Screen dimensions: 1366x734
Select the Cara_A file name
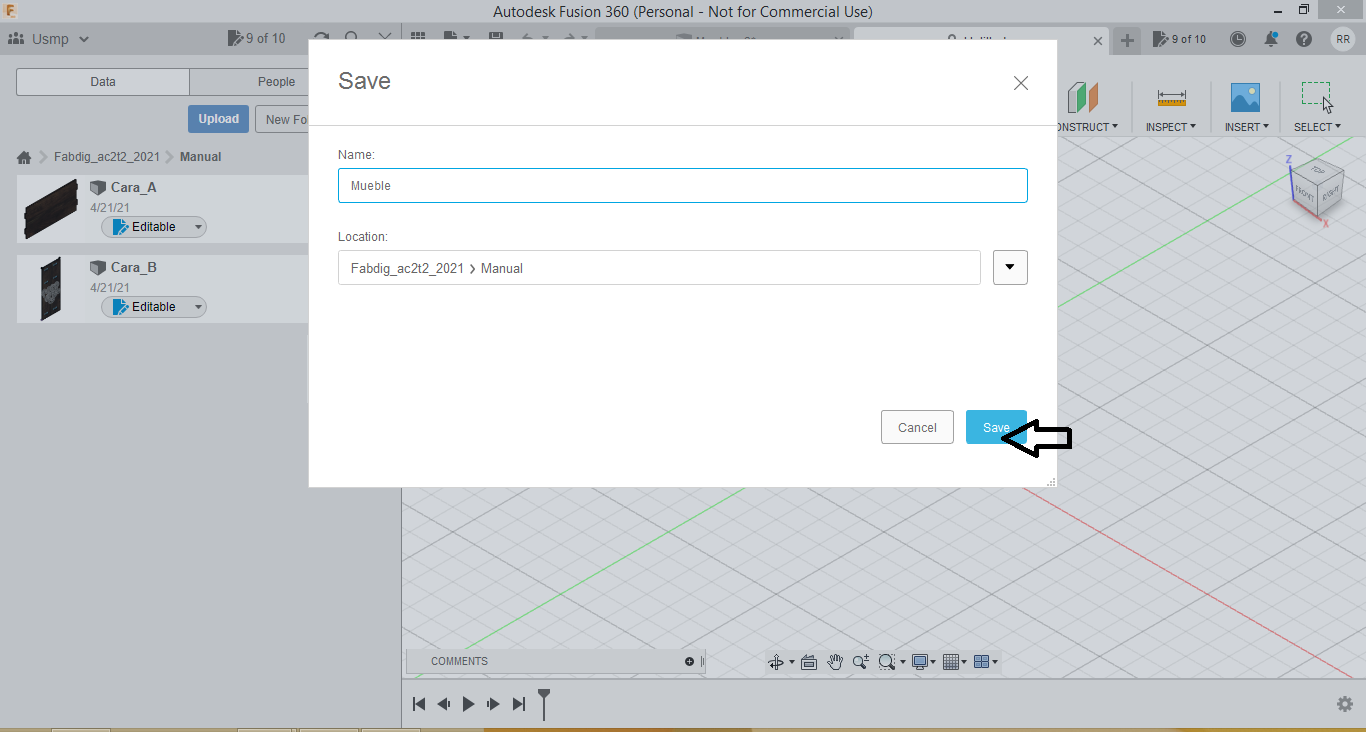coord(134,187)
